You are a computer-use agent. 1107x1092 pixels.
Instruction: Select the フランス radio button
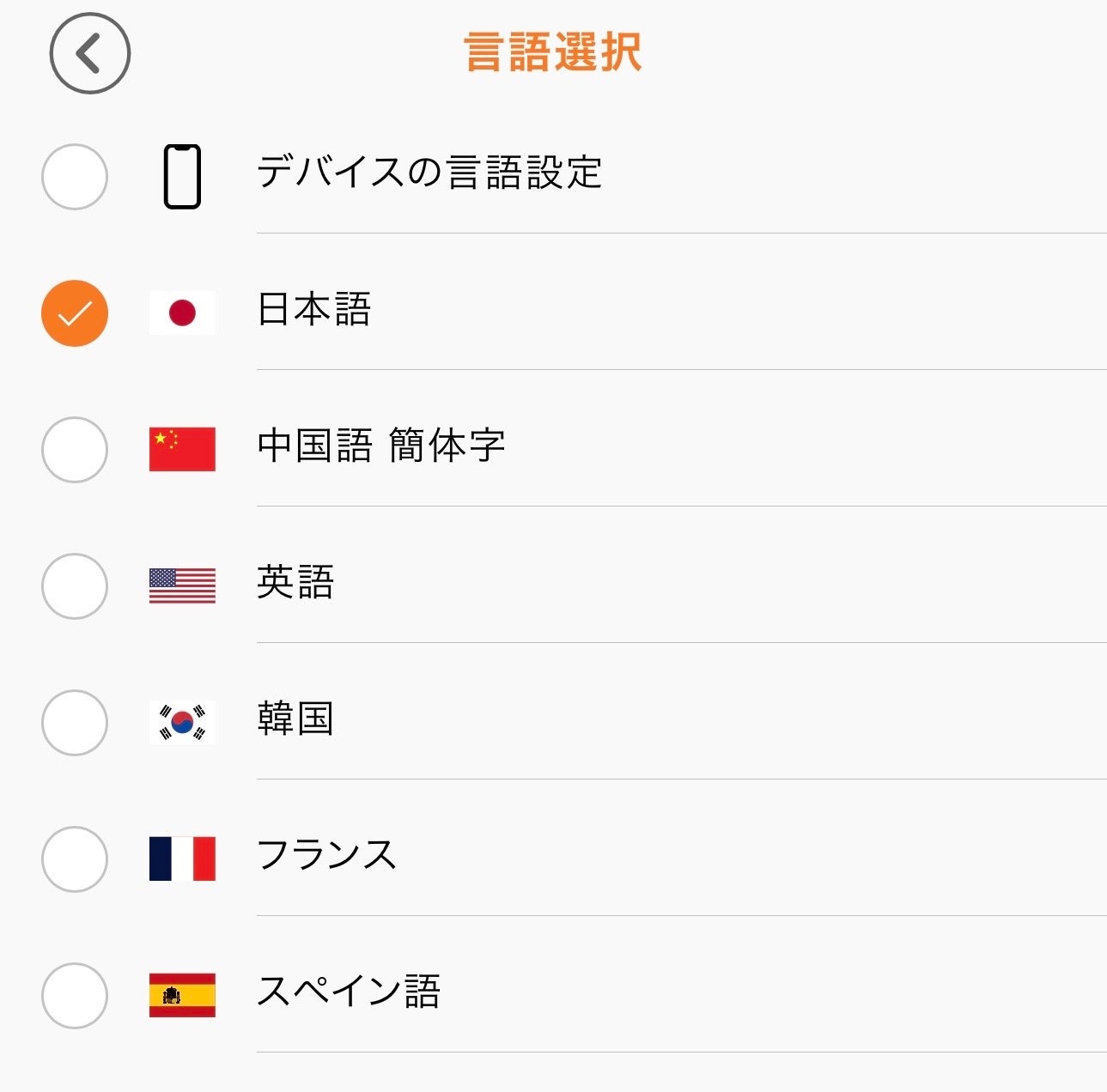click(75, 858)
